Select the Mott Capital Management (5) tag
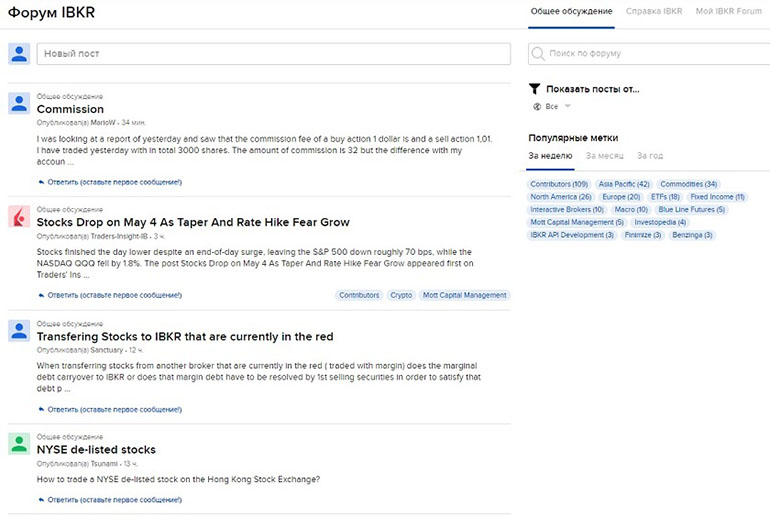770x517 pixels. coord(577,222)
